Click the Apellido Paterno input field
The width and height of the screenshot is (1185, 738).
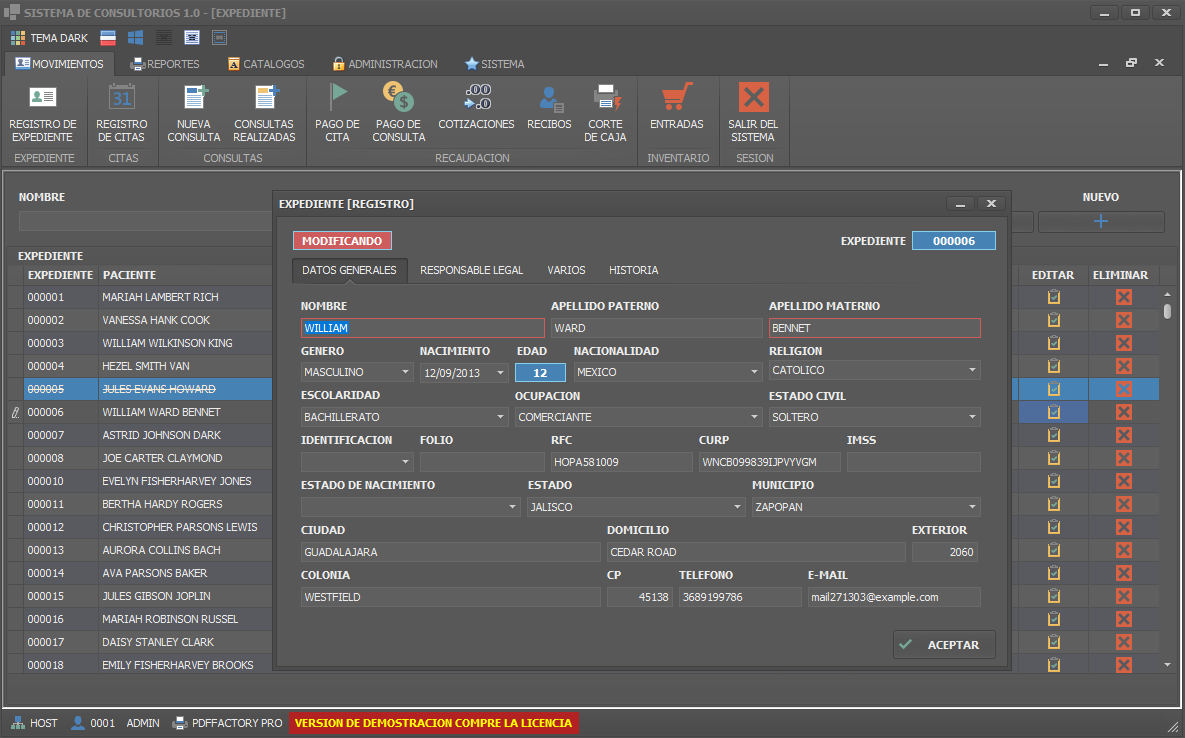[656, 328]
